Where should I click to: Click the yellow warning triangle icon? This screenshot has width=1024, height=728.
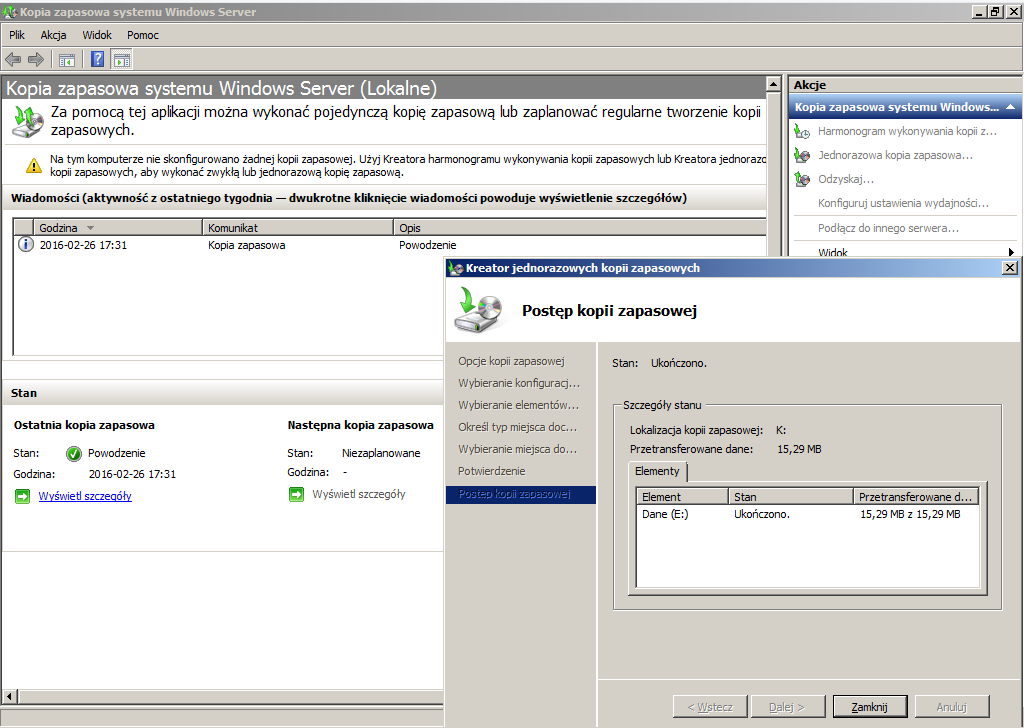[x=33, y=165]
